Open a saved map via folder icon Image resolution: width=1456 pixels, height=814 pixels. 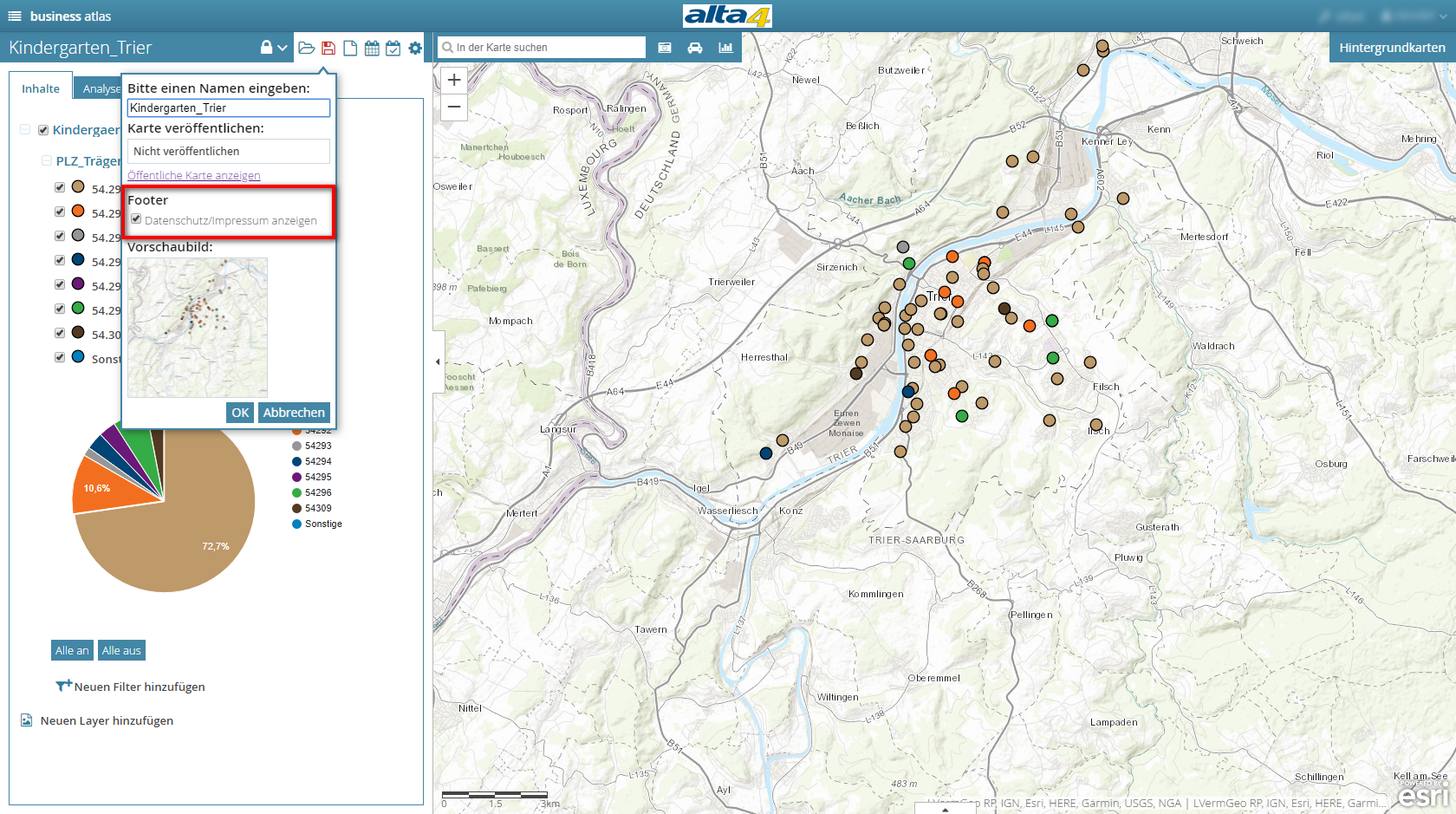pyautogui.click(x=306, y=48)
